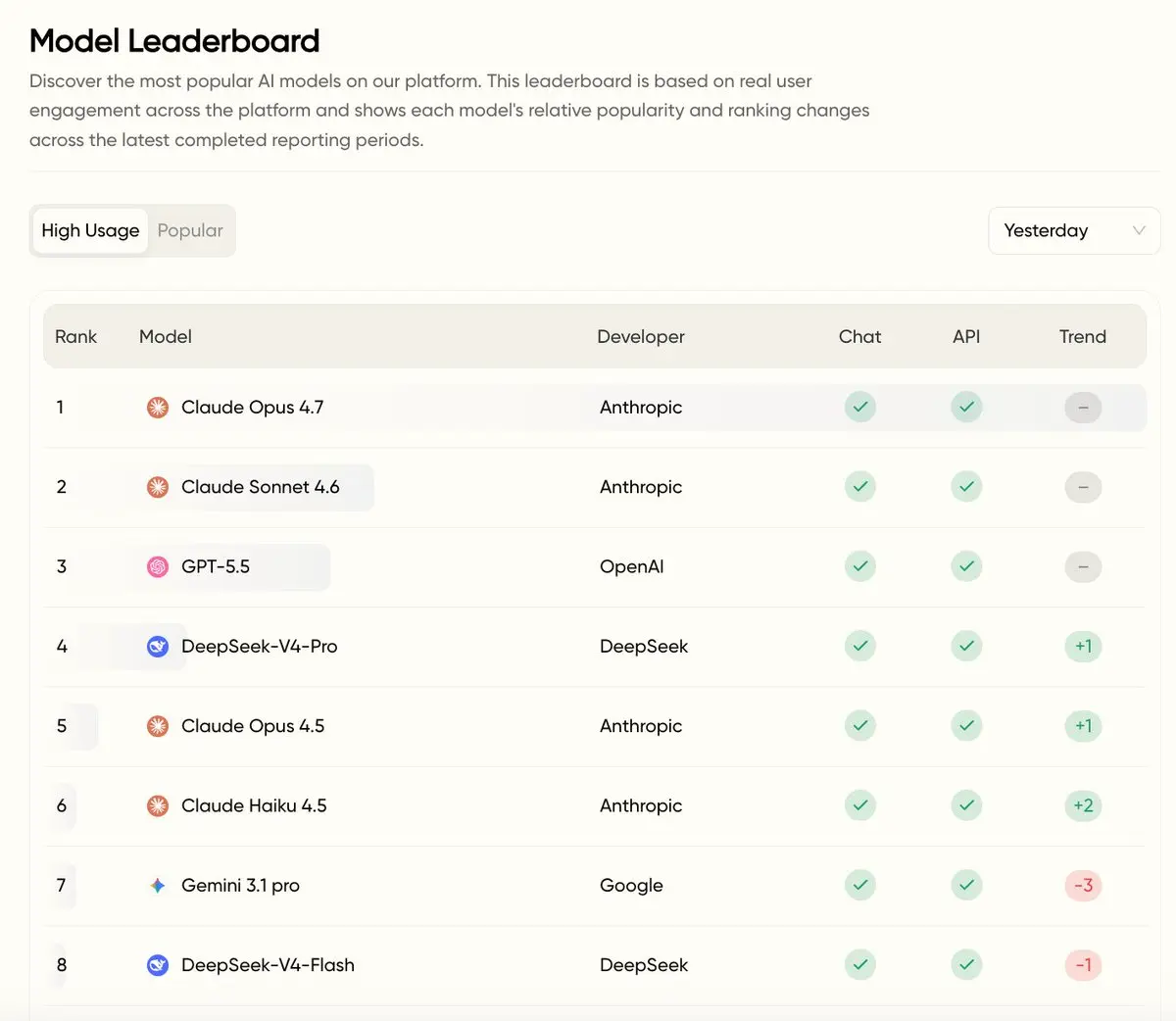The height and width of the screenshot is (1021, 1176).
Task: Click the API column header
Action: tap(966, 336)
